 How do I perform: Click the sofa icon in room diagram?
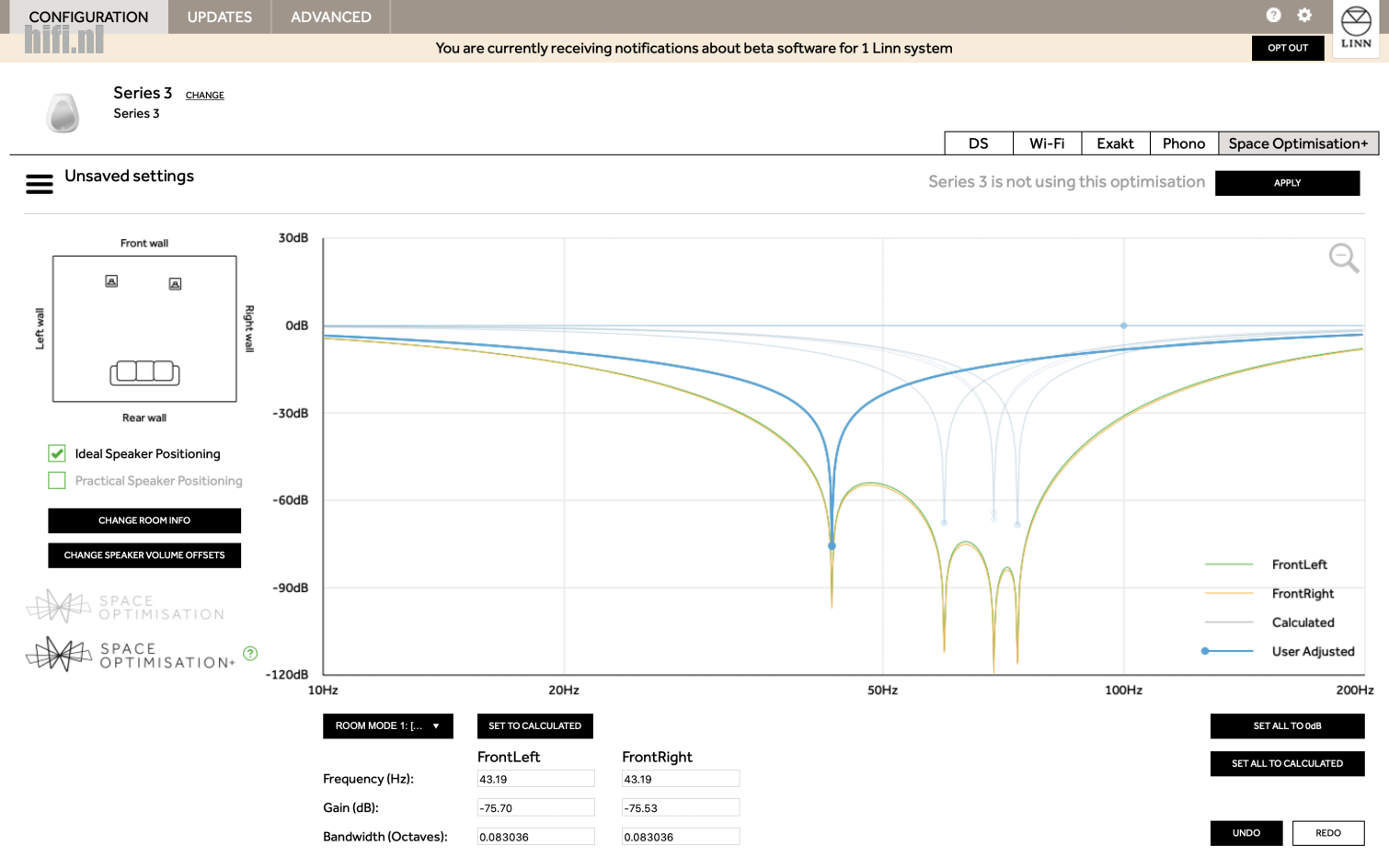144,371
